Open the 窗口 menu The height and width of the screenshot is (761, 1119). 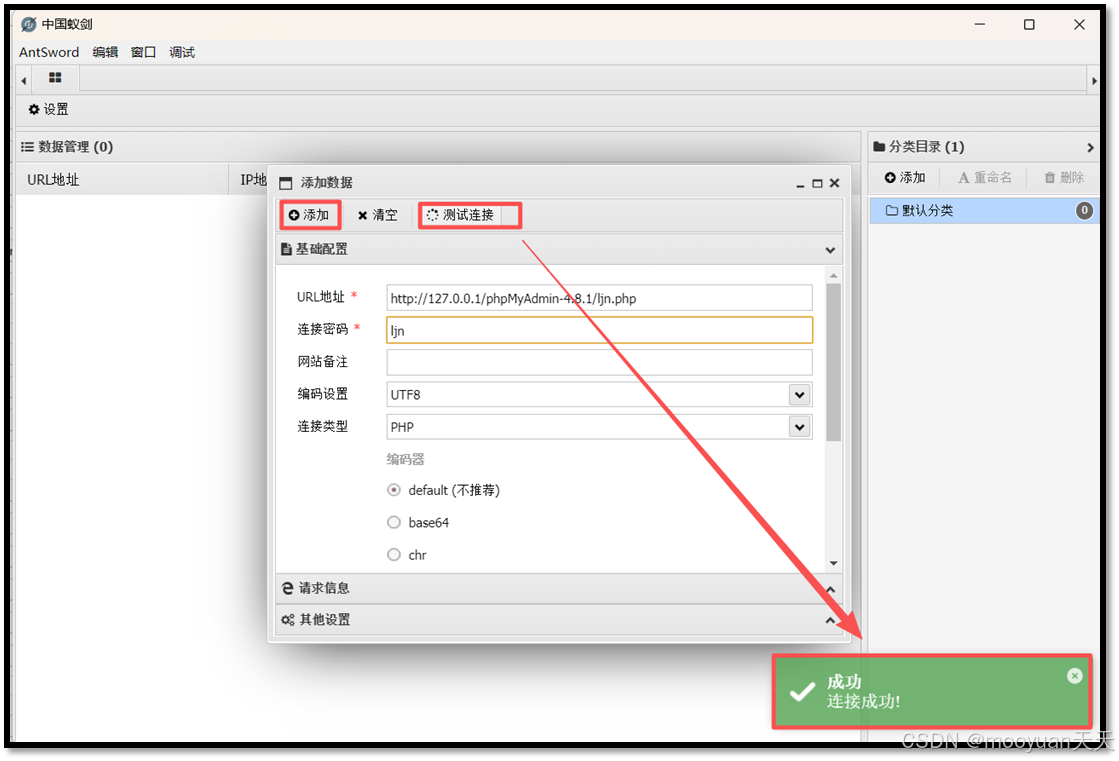pos(143,52)
